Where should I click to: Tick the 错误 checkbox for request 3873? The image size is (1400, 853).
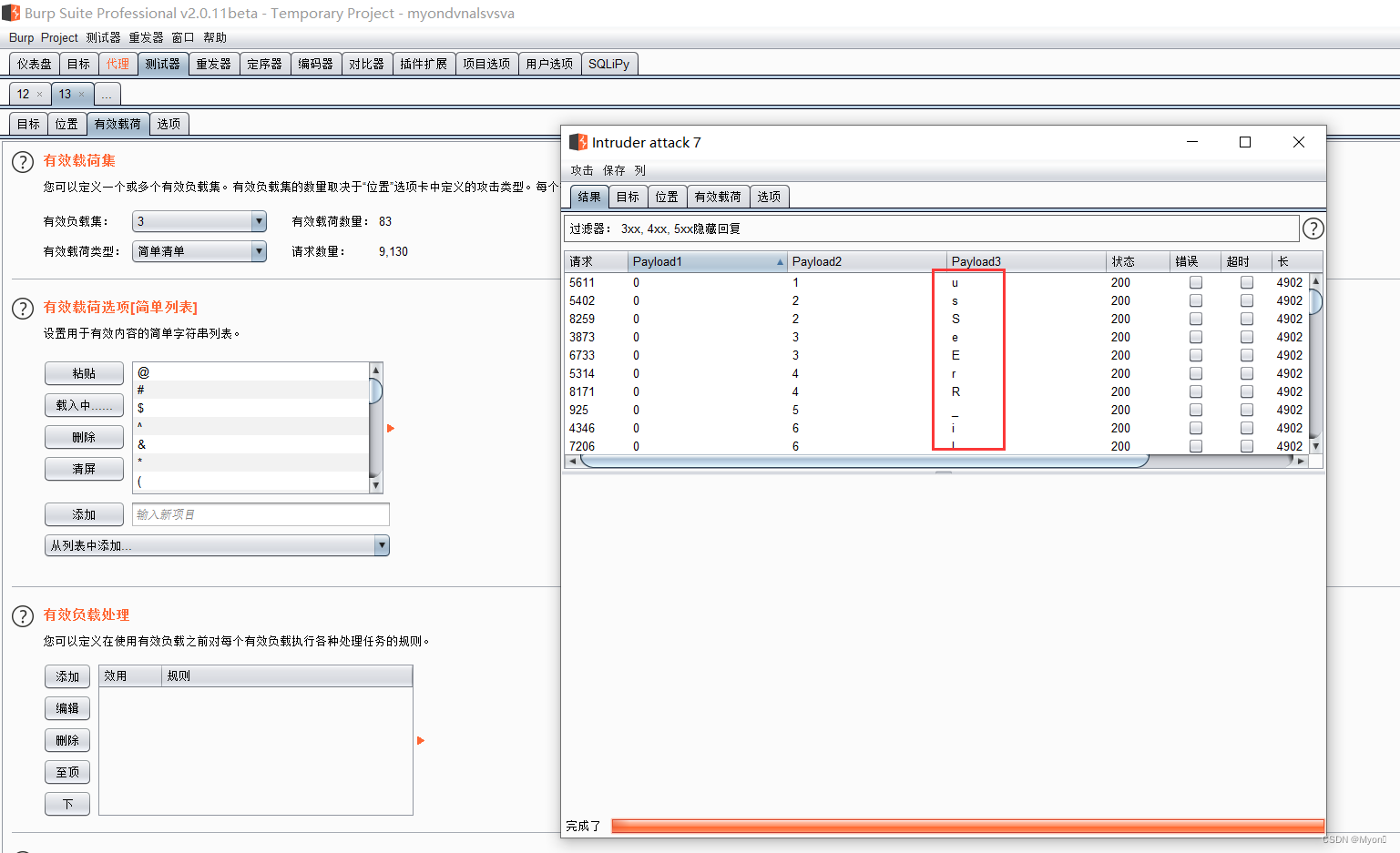[1196, 337]
